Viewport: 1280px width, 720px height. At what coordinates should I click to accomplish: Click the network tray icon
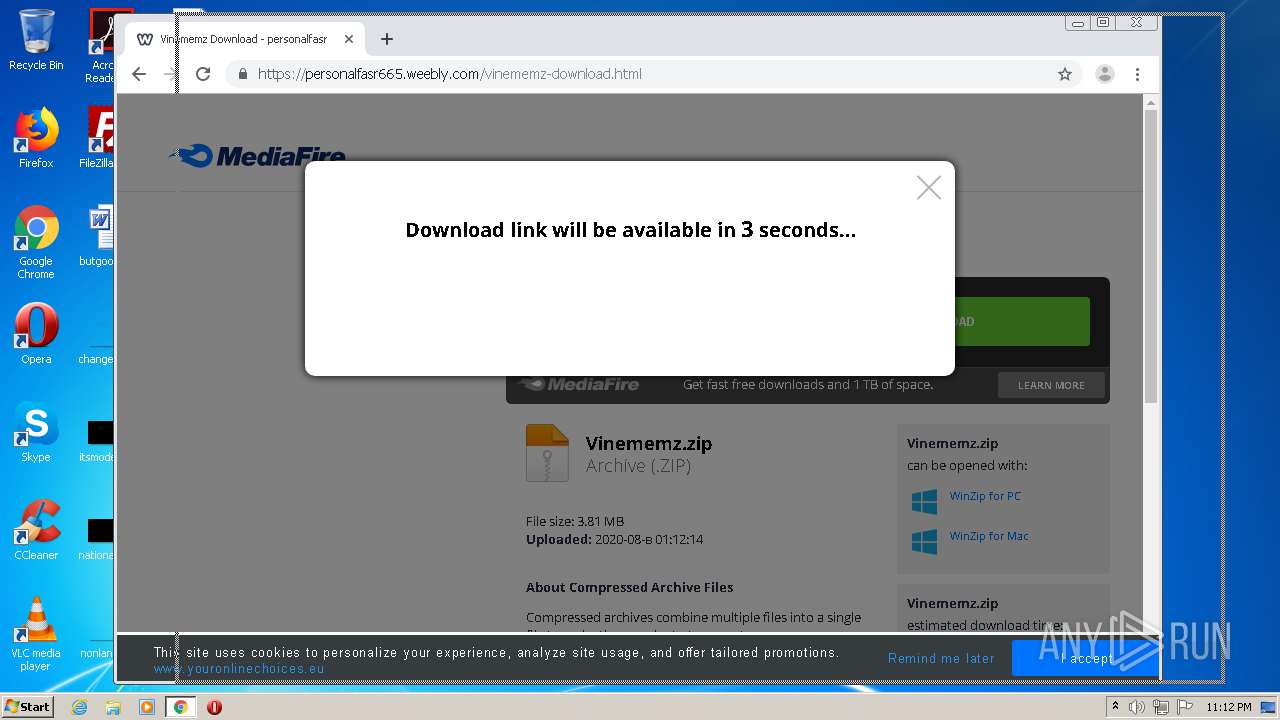click(x=1161, y=707)
